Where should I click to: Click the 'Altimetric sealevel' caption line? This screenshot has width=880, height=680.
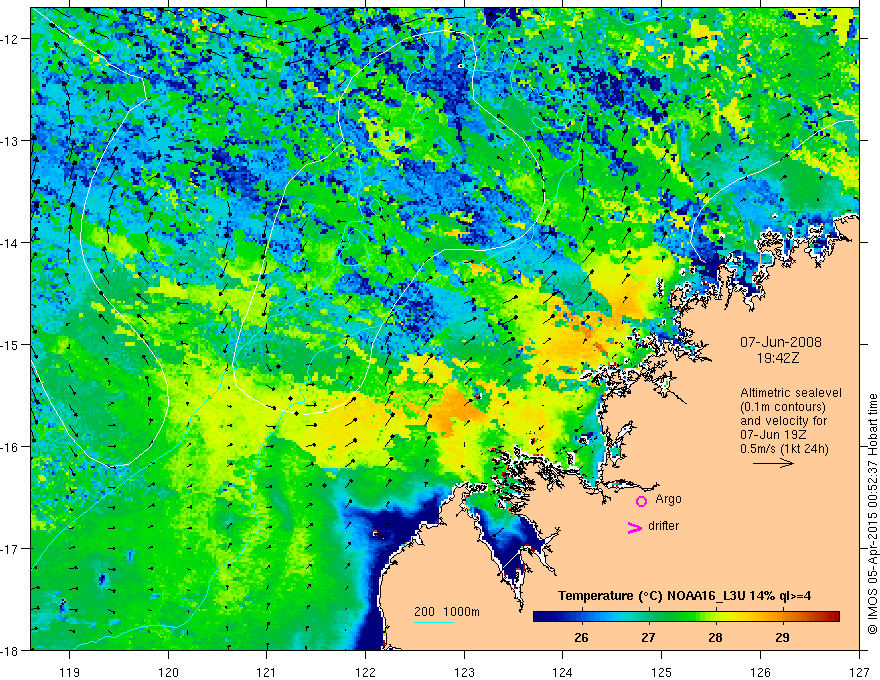pos(791,393)
